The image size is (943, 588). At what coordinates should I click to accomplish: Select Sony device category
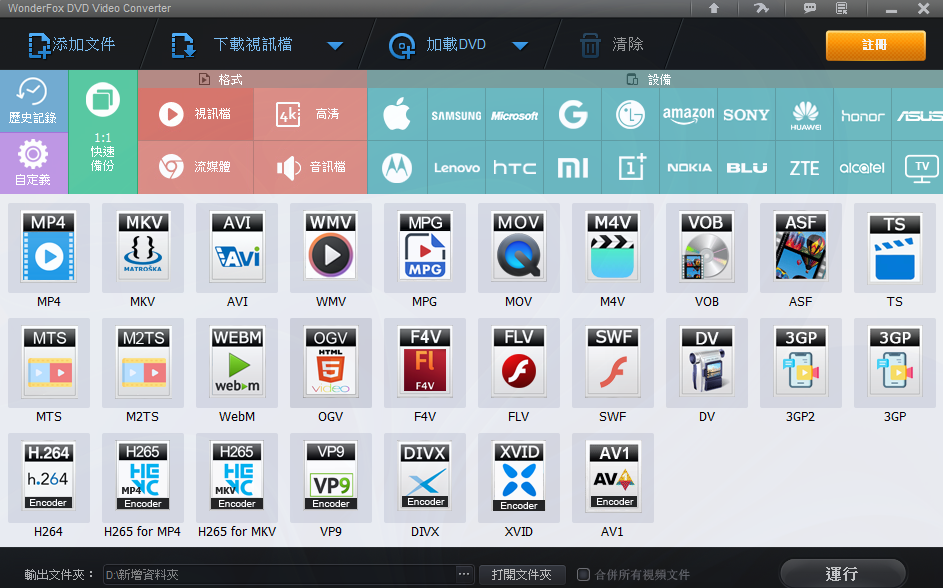(746, 114)
